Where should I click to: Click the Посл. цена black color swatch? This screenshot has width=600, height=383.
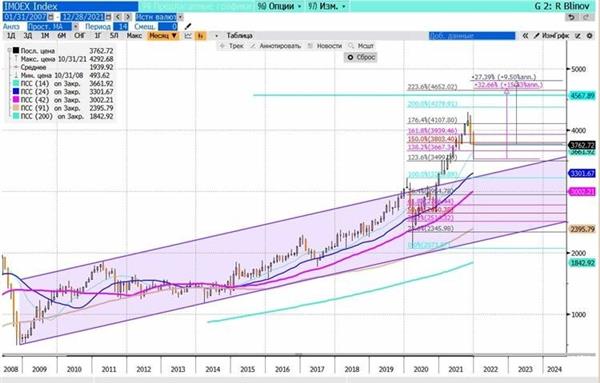click(16, 51)
